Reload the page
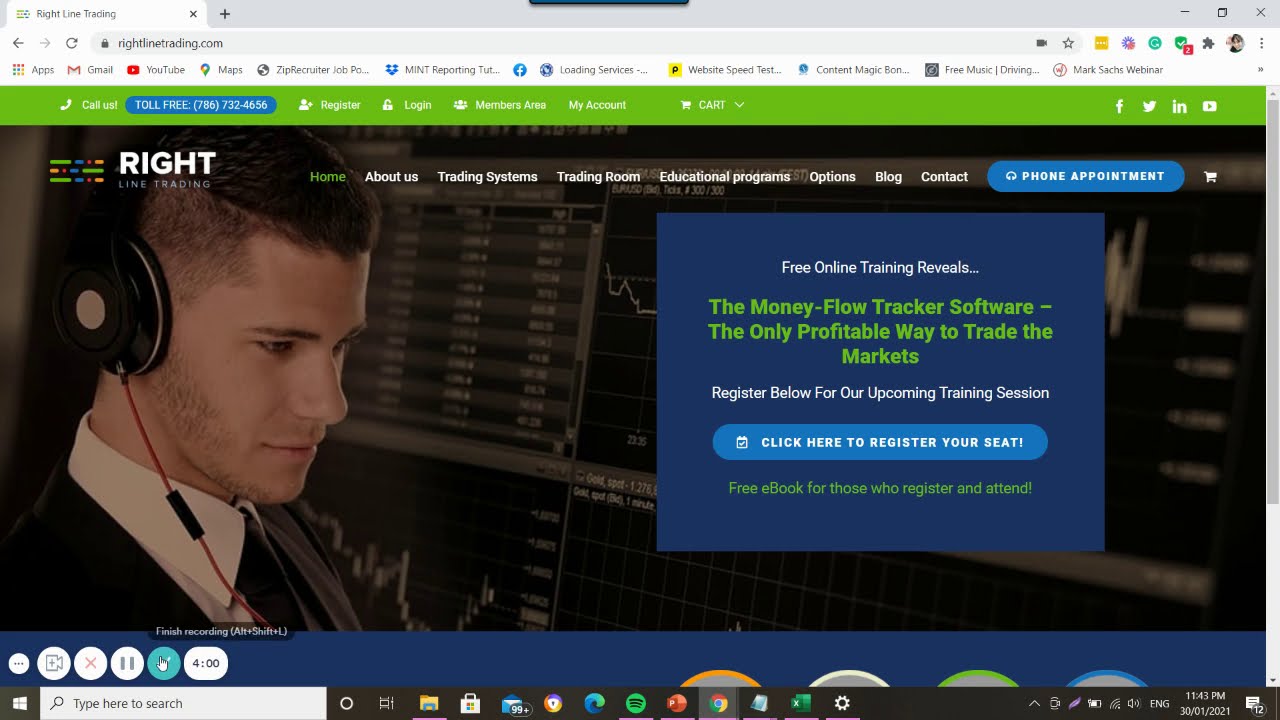This screenshot has height=720, width=1280. click(71, 43)
